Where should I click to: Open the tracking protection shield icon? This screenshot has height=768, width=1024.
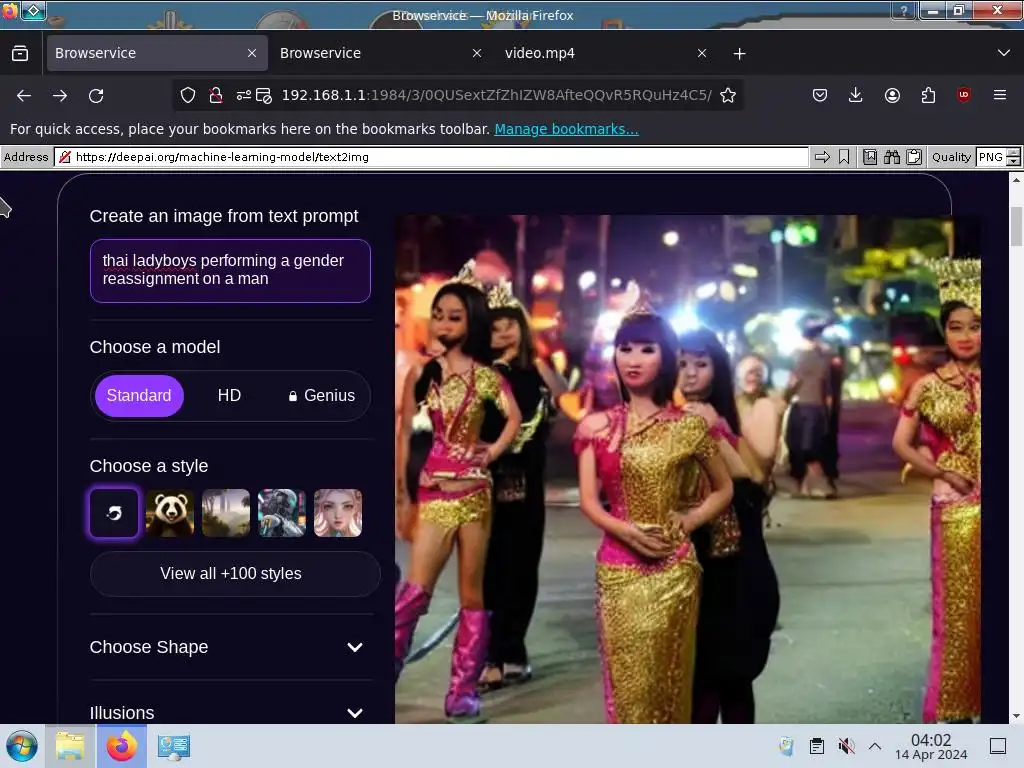click(x=188, y=95)
